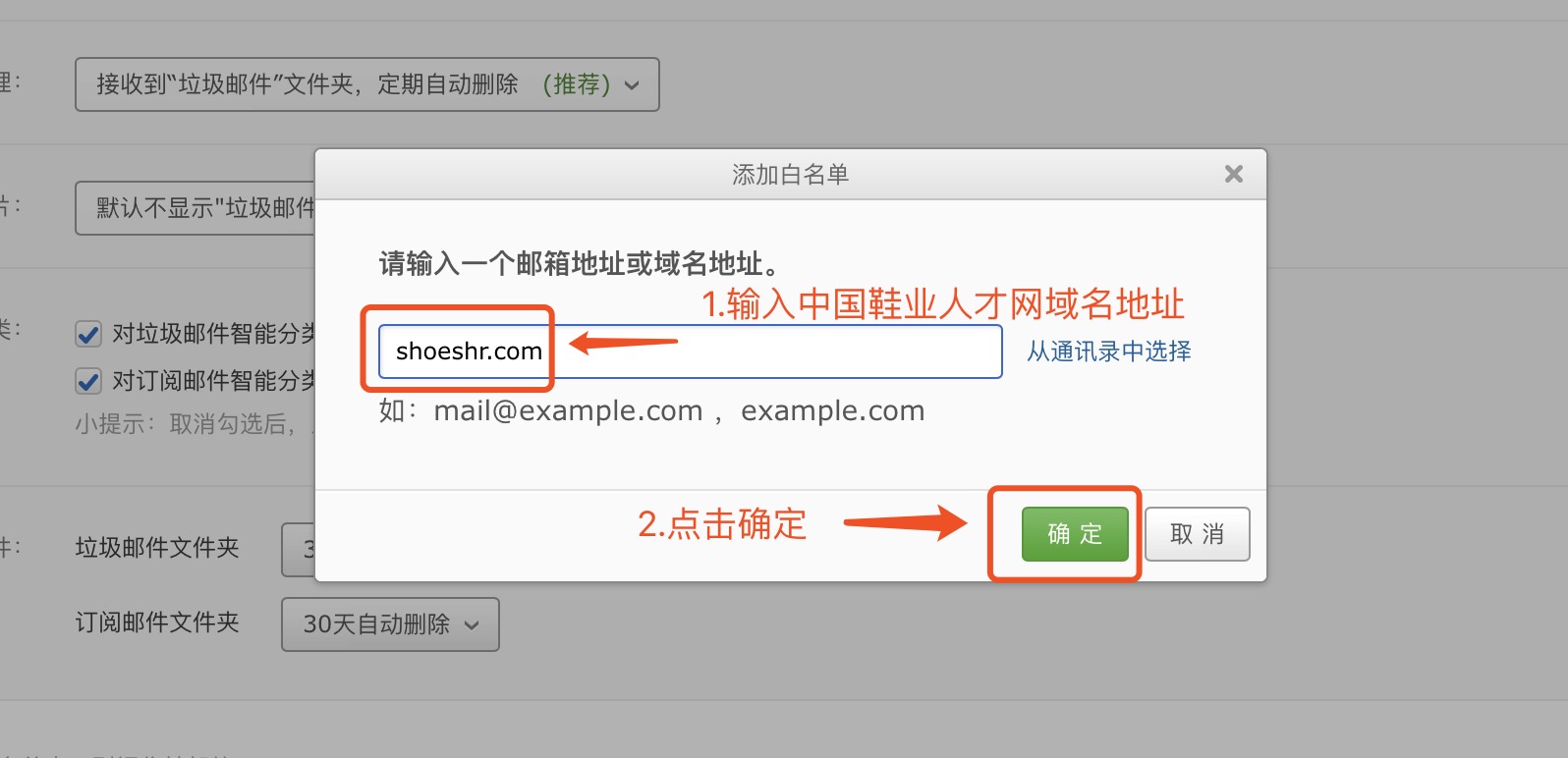Click the red arrow pointing at 确定

click(906, 522)
